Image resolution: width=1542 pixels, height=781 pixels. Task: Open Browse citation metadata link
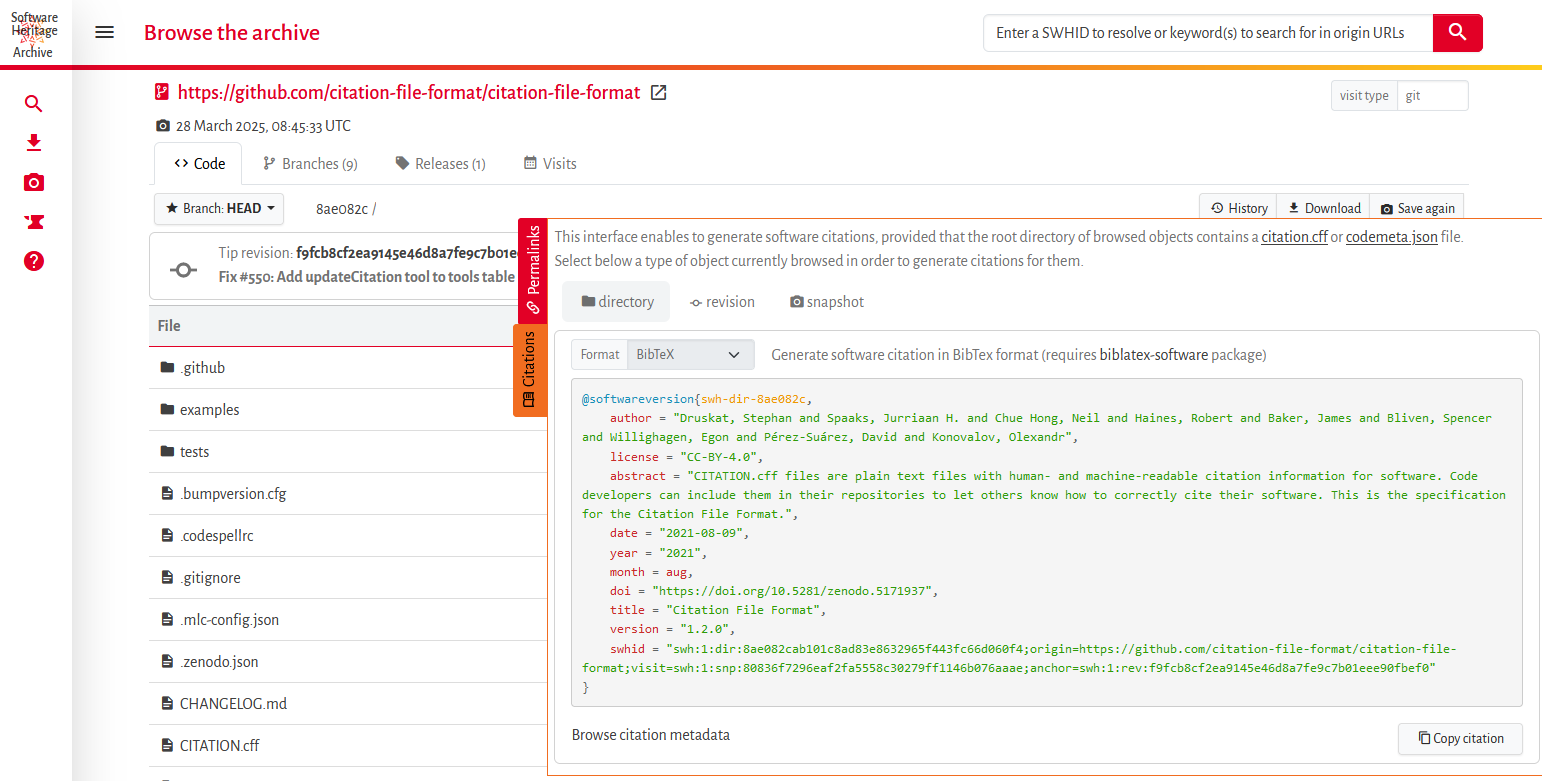[x=651, y=735]
